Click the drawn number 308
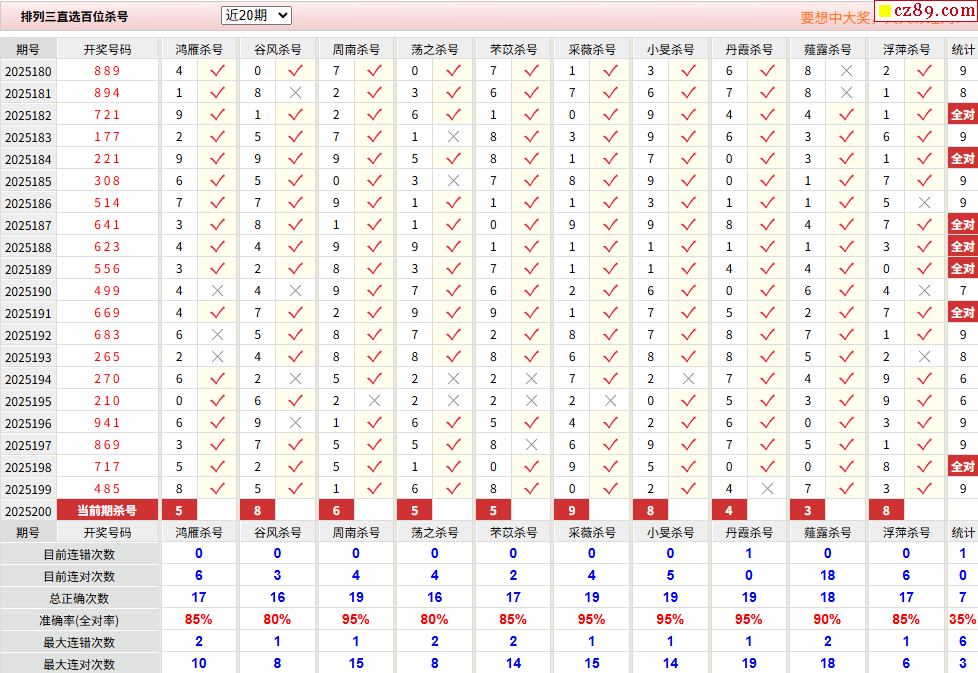 coord(107,181)
